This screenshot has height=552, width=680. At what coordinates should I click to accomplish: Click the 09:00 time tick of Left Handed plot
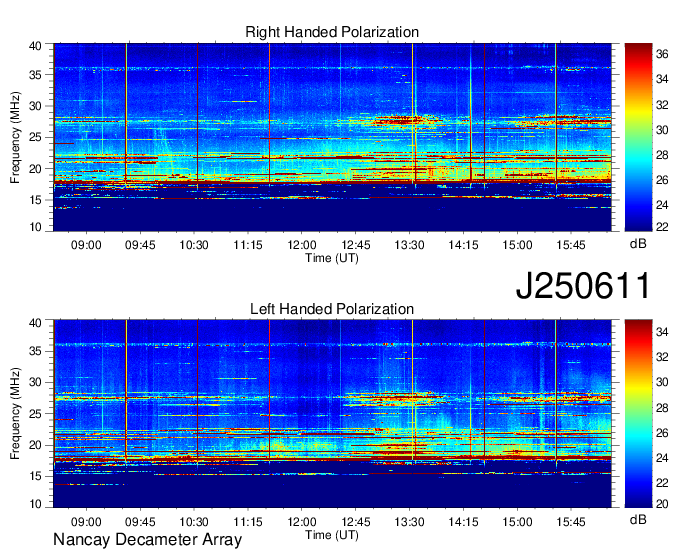coord(86,522)
